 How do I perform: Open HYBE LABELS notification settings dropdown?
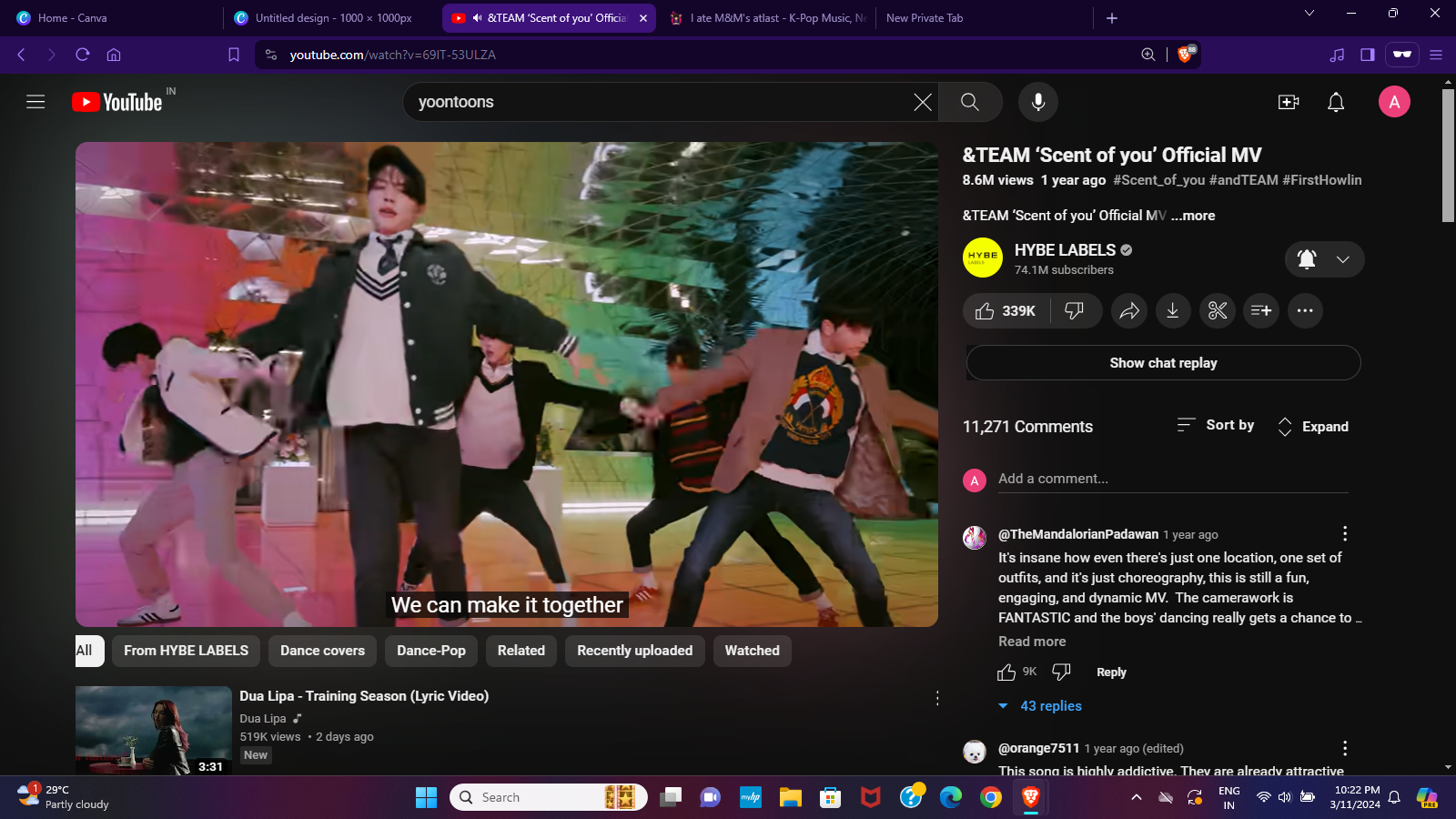point(1325,259)
